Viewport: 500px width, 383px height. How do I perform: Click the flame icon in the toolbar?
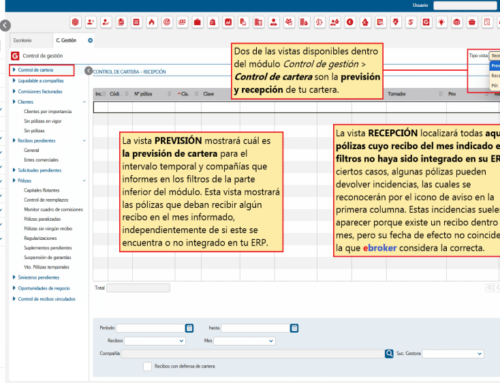[152, 22]
